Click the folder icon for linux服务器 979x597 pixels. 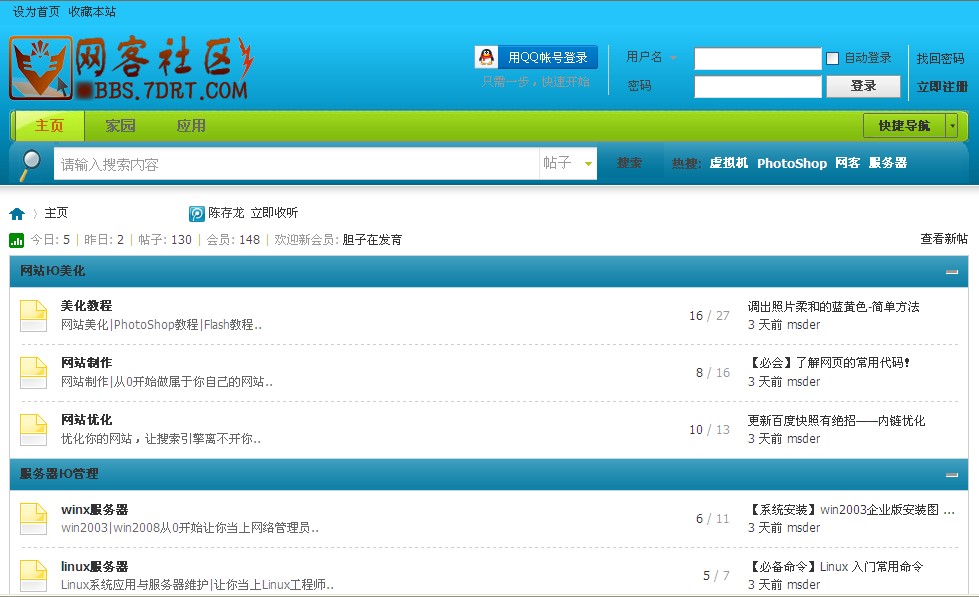[x=33, y=575]
